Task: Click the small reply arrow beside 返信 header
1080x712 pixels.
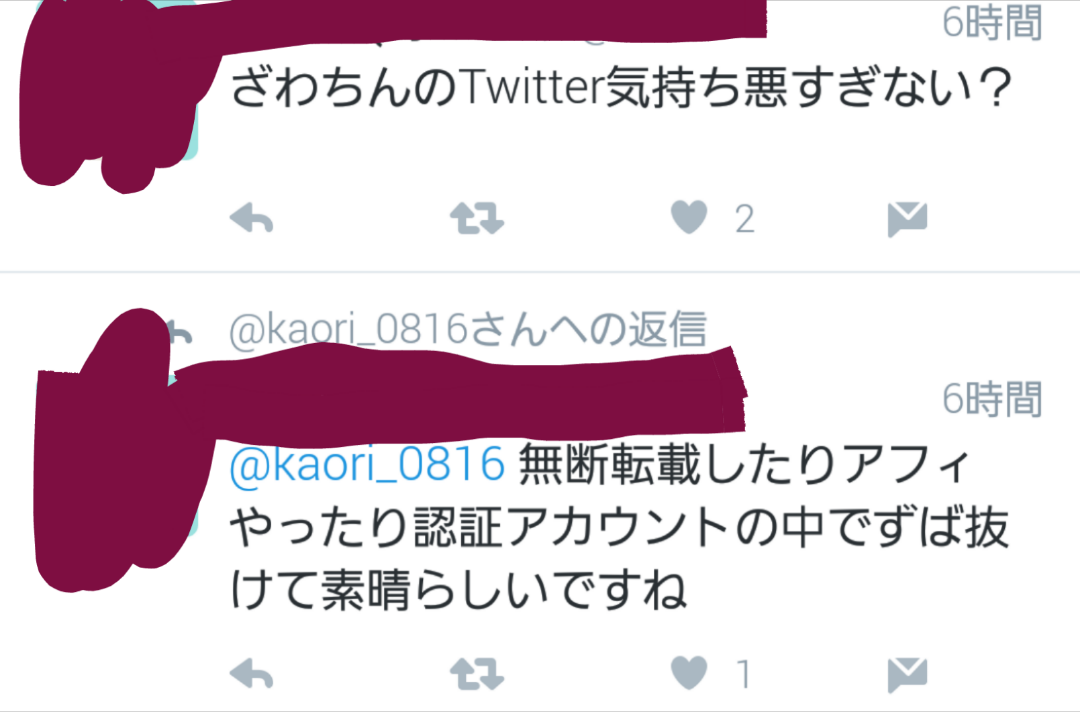Action: click(180, 333)
